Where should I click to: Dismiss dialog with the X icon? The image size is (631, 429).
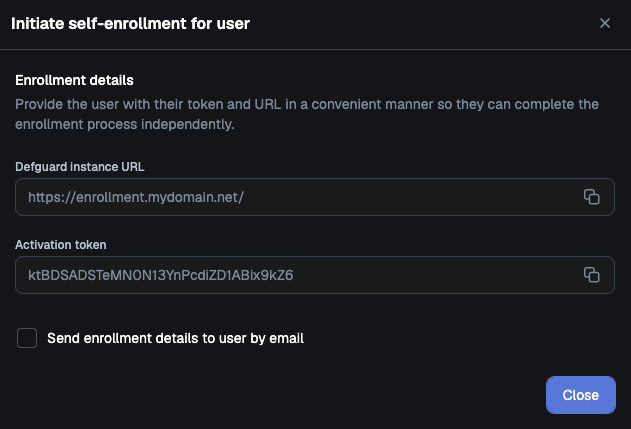(x=604, y=23)
